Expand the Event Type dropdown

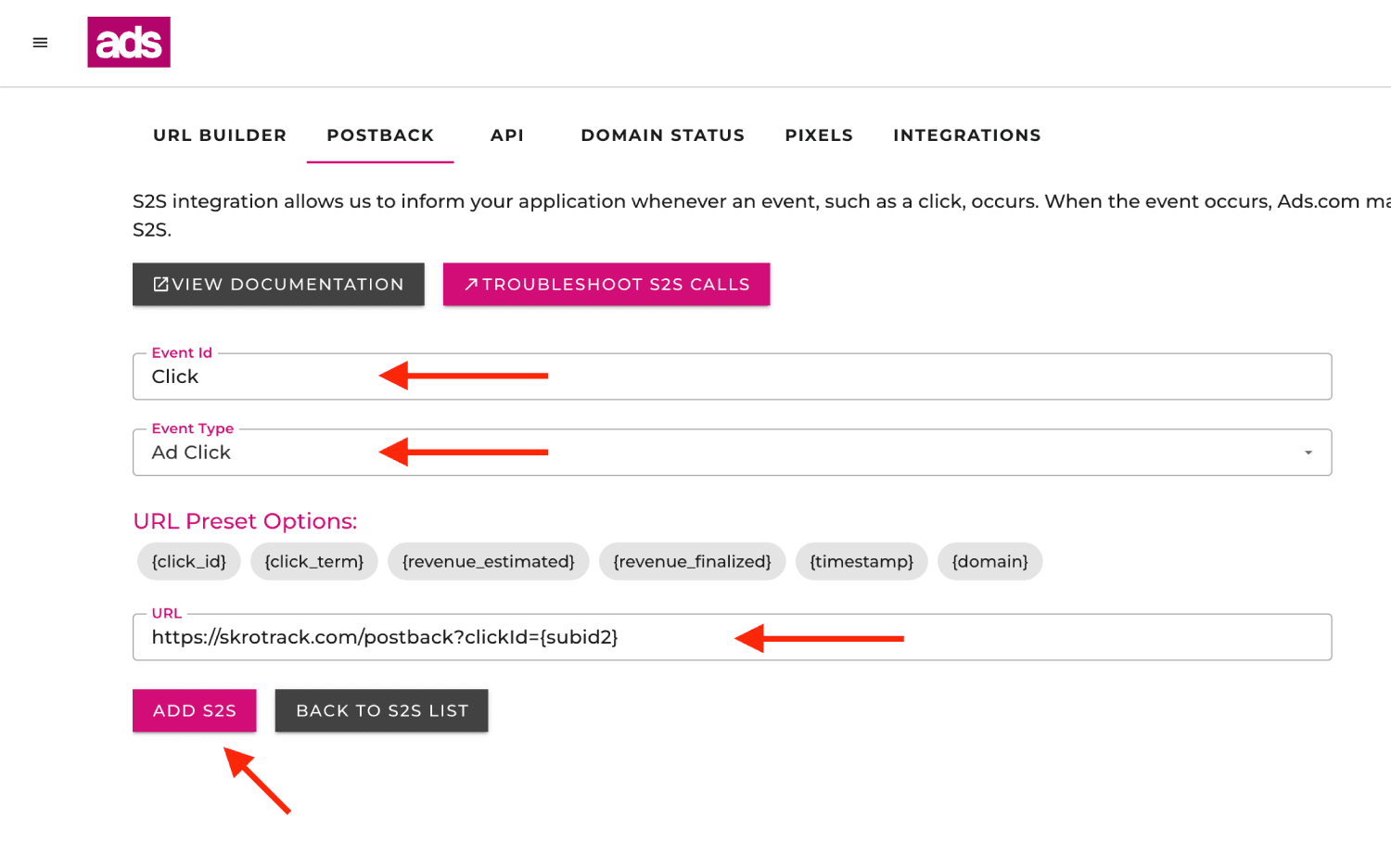tap(732, 453)
